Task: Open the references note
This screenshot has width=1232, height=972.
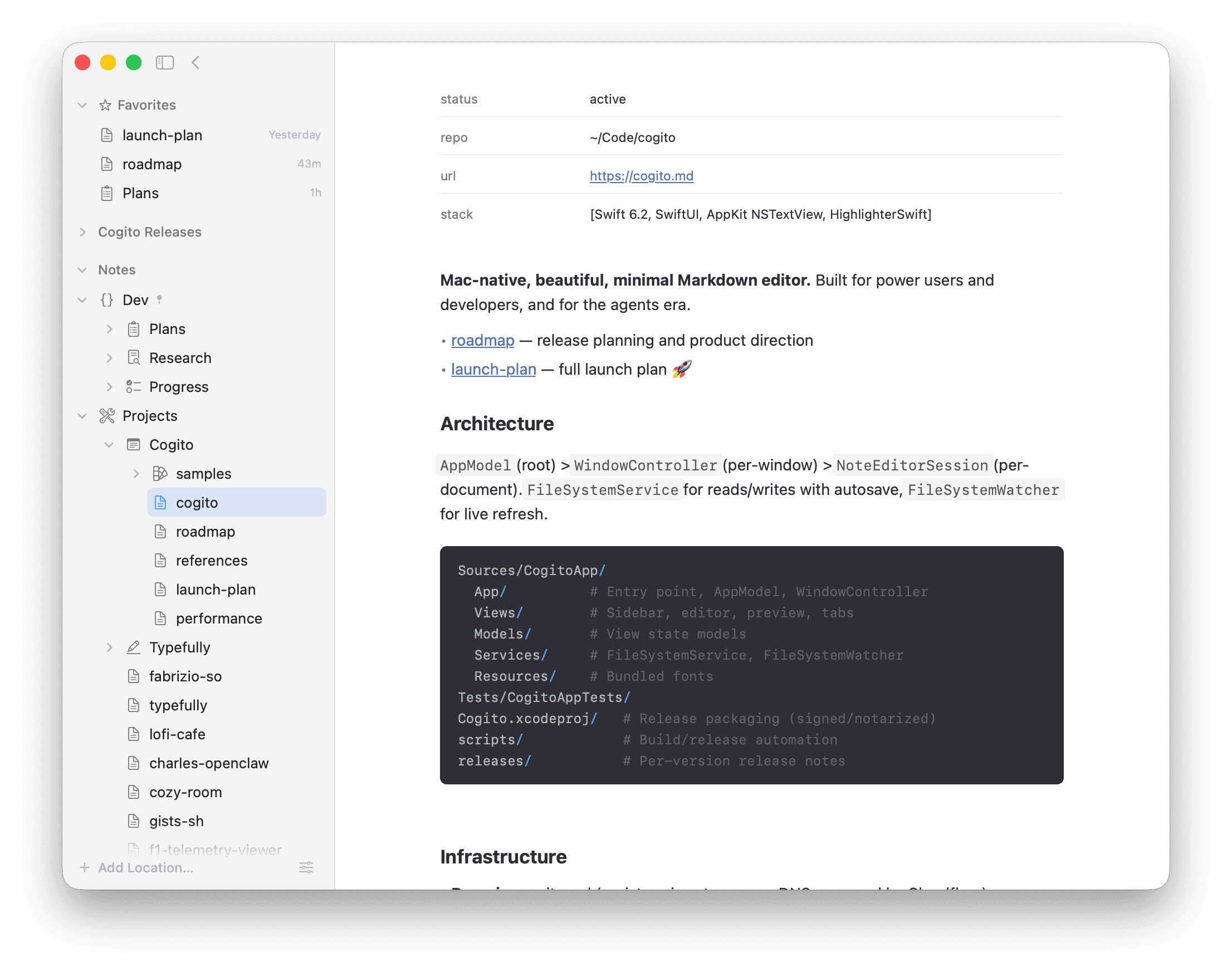Action: click(x=237, y=561)
